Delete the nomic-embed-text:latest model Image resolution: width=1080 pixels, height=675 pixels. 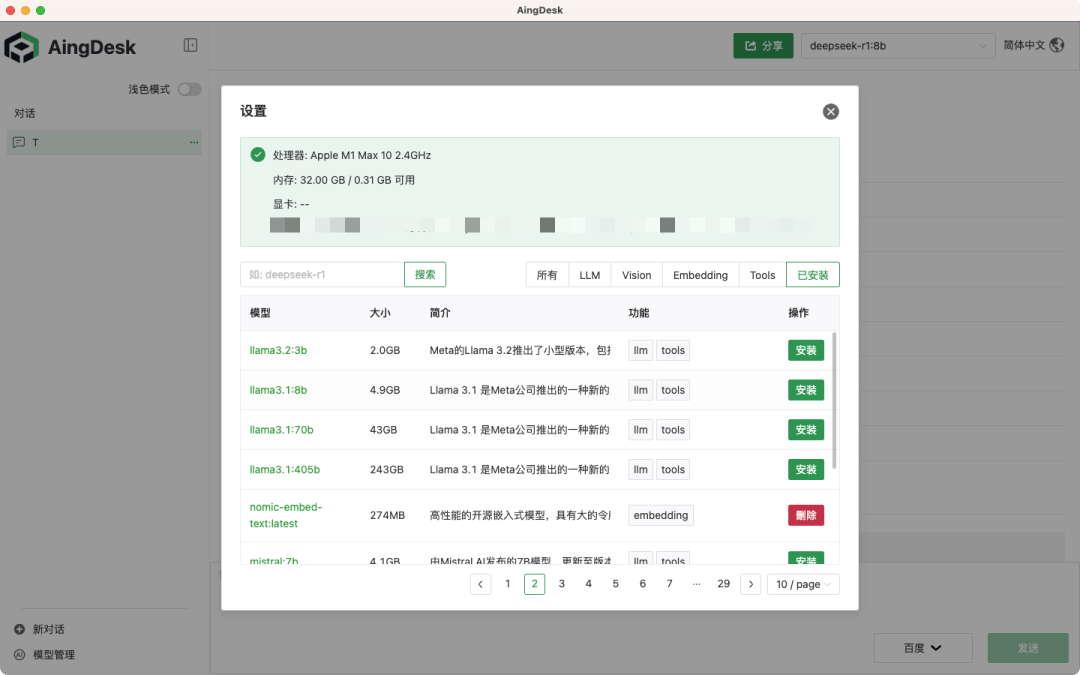coord(806,515)
